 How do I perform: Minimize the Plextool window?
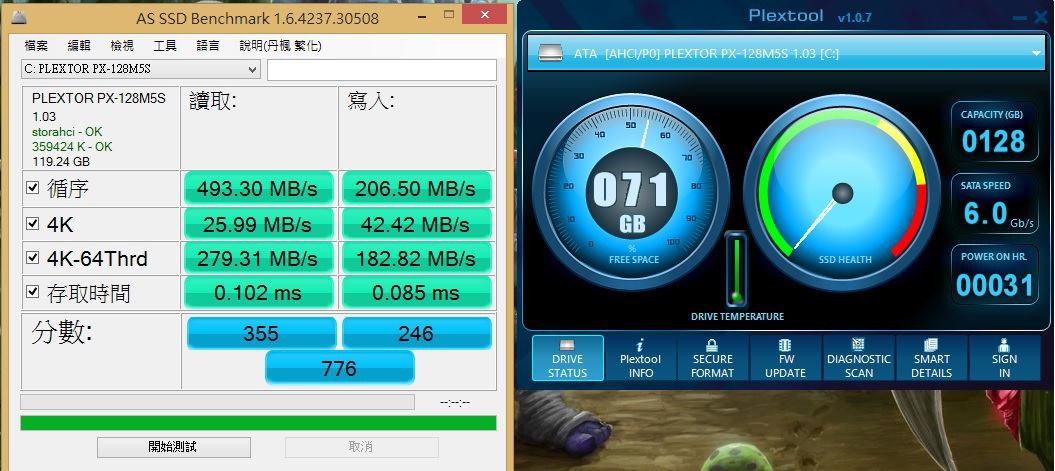coord(1019,18)
